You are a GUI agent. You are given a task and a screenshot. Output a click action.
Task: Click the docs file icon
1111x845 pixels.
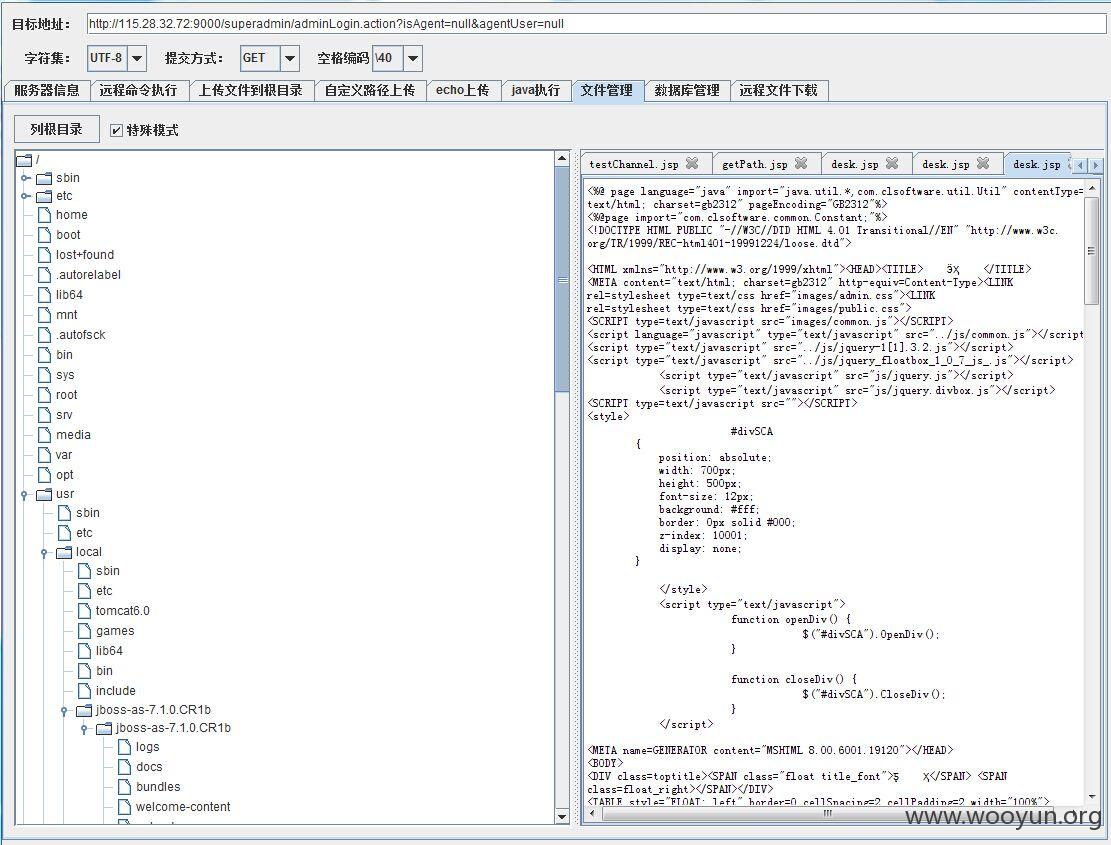coord(124,766)
